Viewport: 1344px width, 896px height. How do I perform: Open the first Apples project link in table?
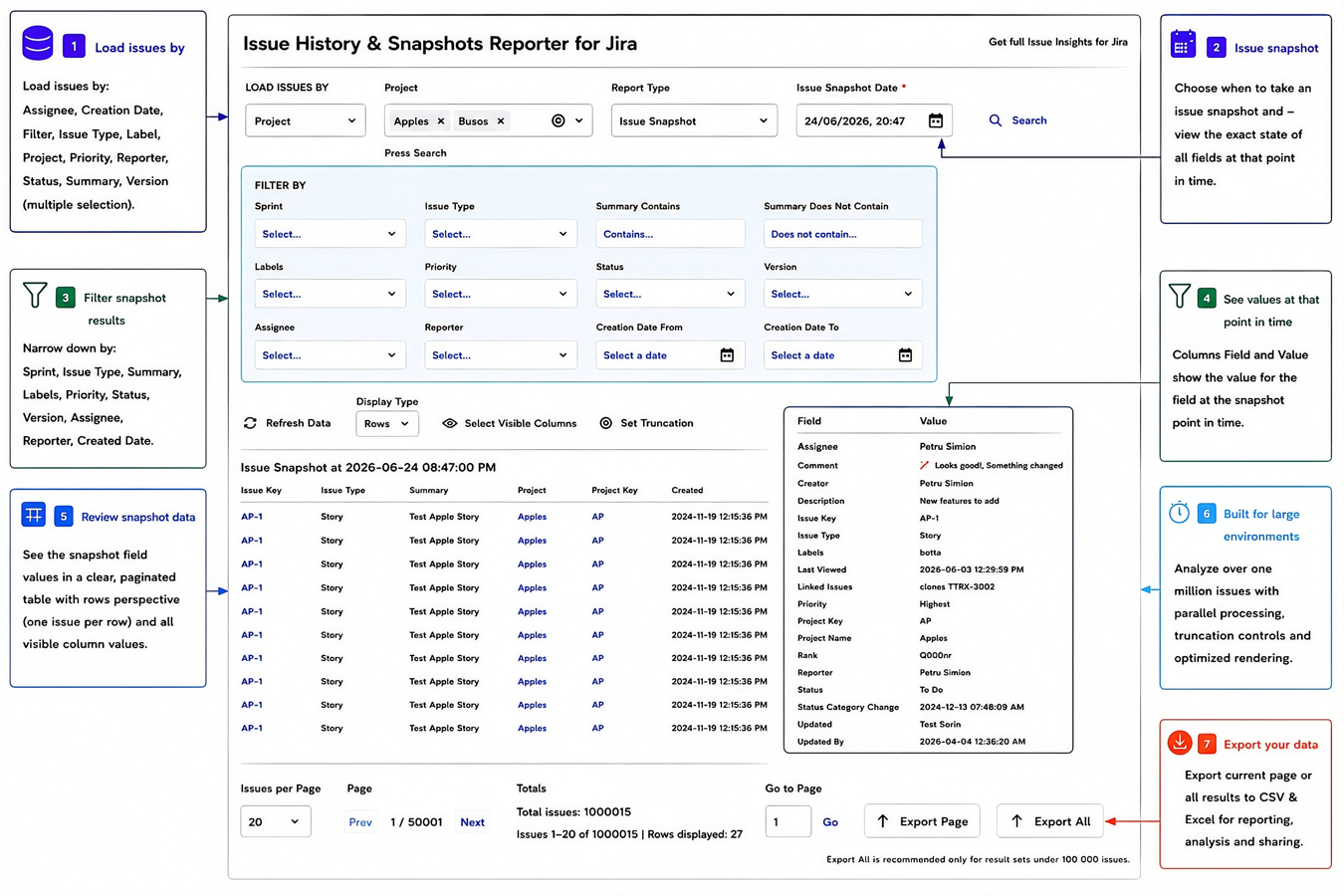532,517
